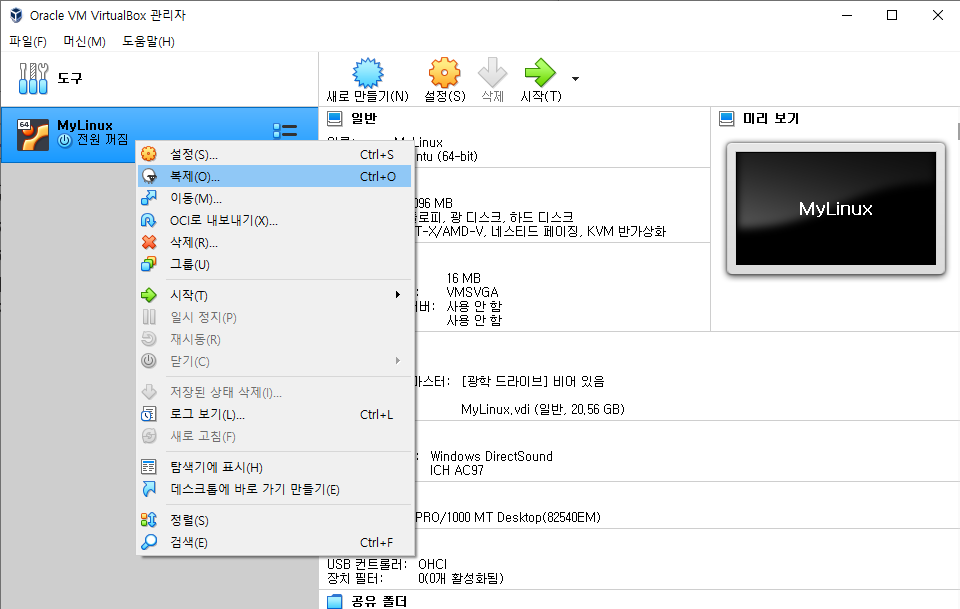Maximize the VirtualBox manager window
The height and width of the screenshot is (609, 960).
pyautogui.click(x=892, y=15)
